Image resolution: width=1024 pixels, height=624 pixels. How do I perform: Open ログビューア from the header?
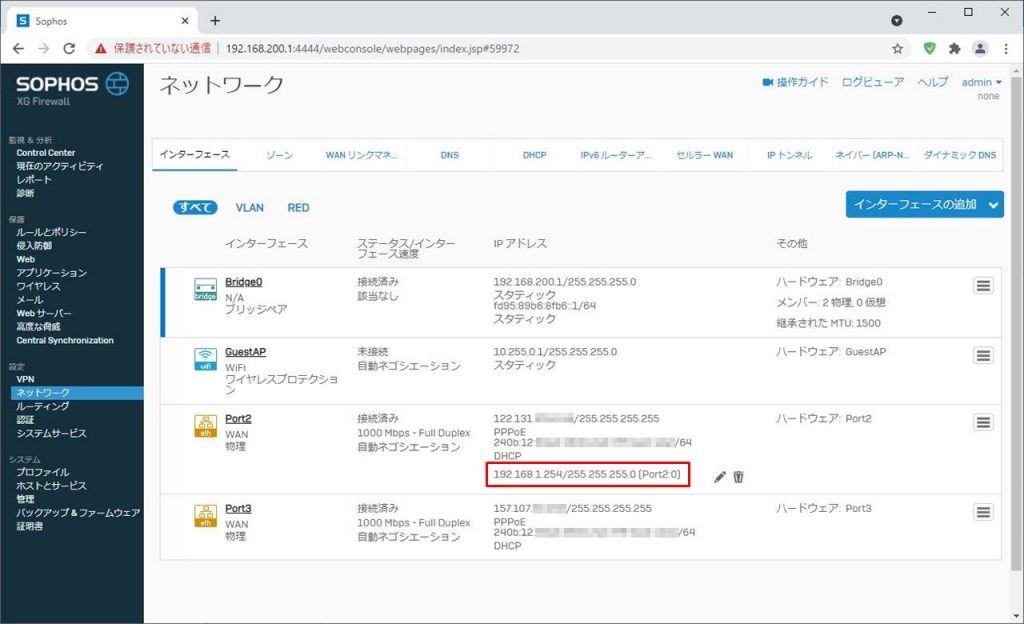pyautogui.click(x=873, y=82)
